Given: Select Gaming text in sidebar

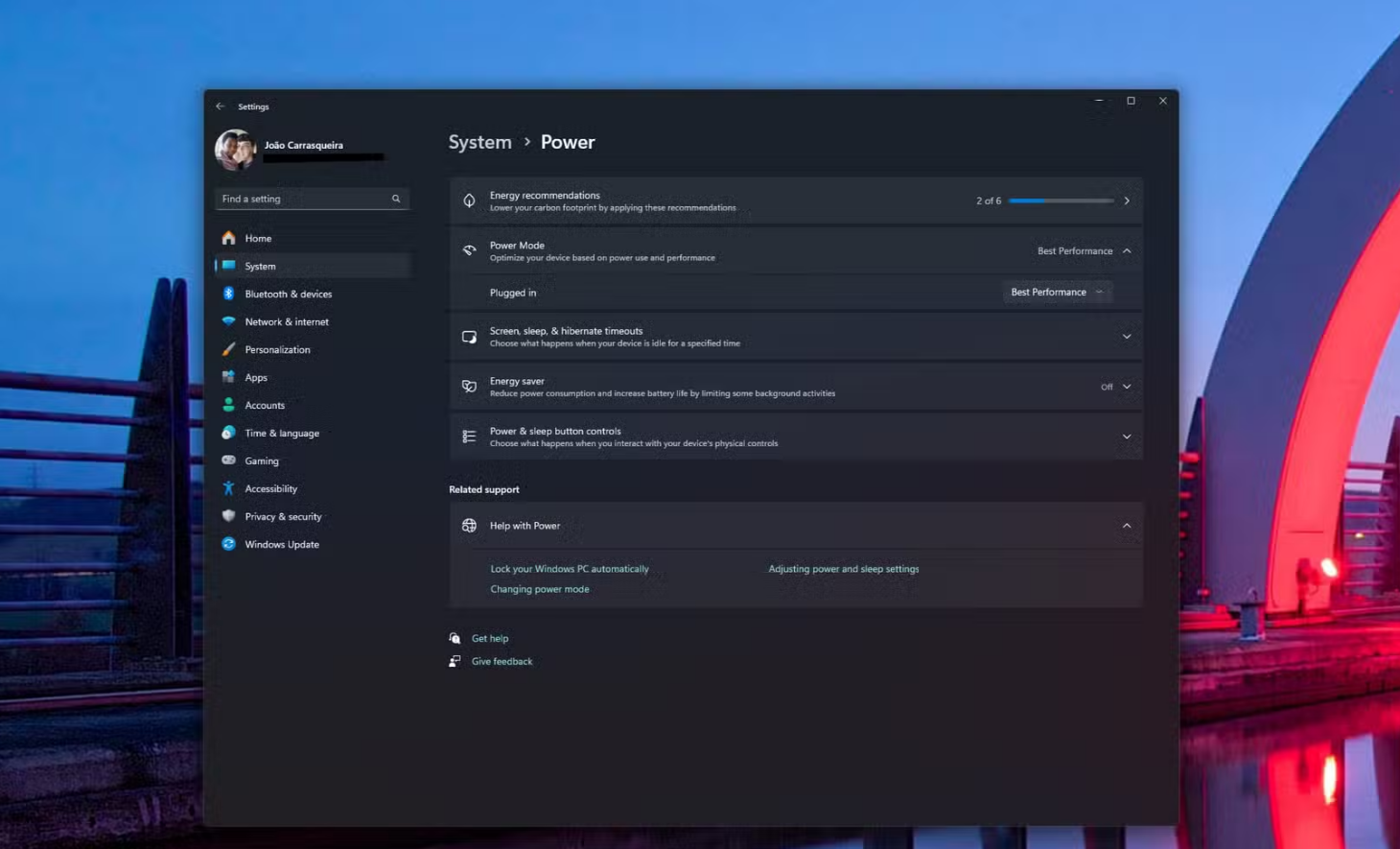Looking at the screenshot, I should pos(262,460).
